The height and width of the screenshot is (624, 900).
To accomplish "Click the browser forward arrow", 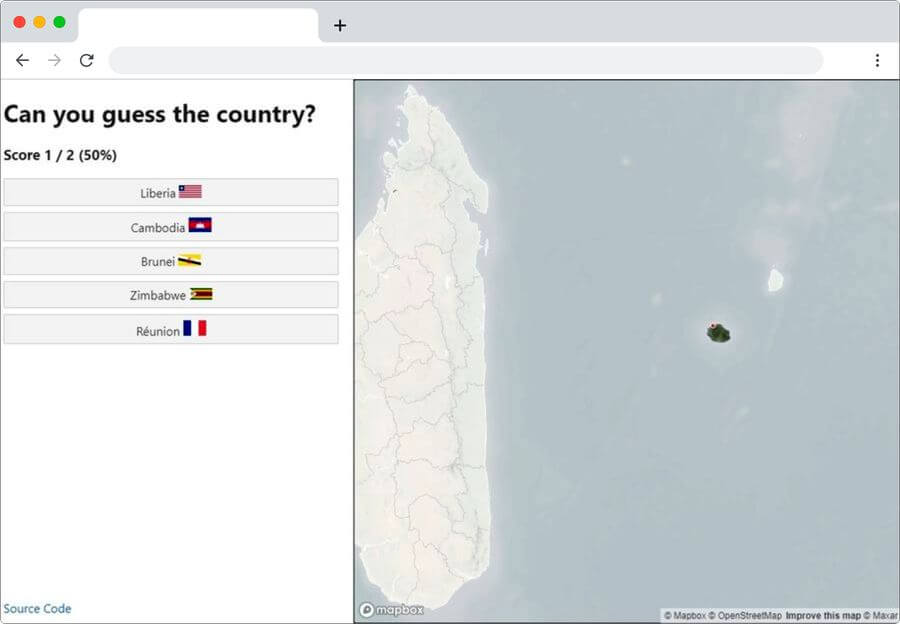I will tap(55, 60).
